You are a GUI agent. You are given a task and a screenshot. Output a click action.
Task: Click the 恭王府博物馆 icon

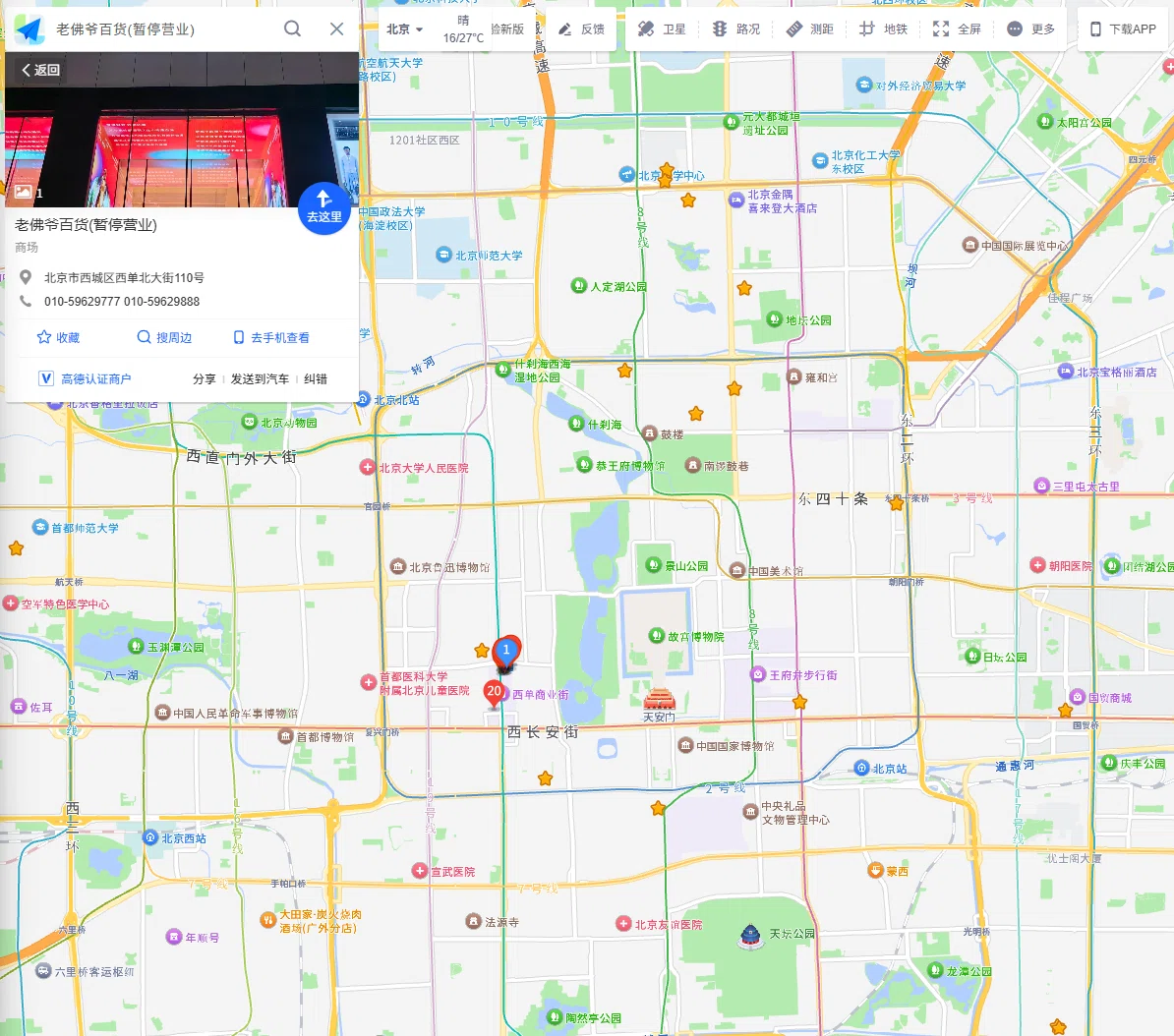tap(585, 465)
